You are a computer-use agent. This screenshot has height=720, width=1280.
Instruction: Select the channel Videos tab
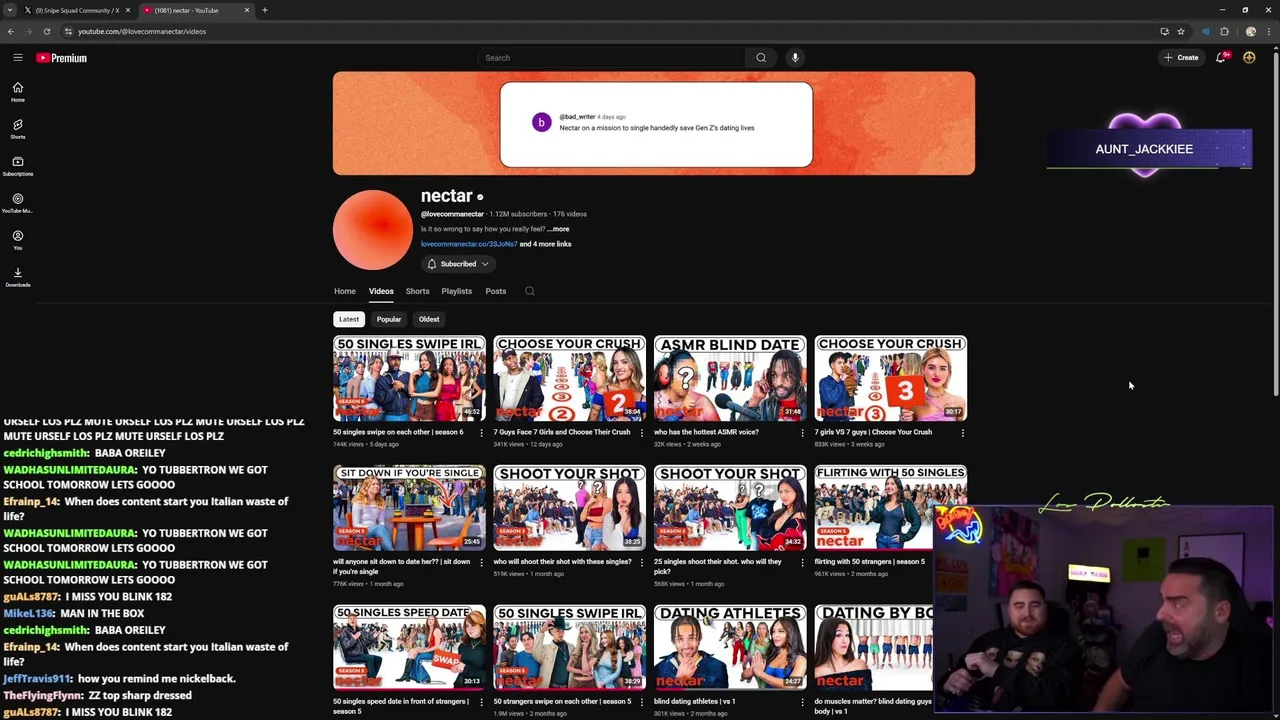tap(381, 291)
